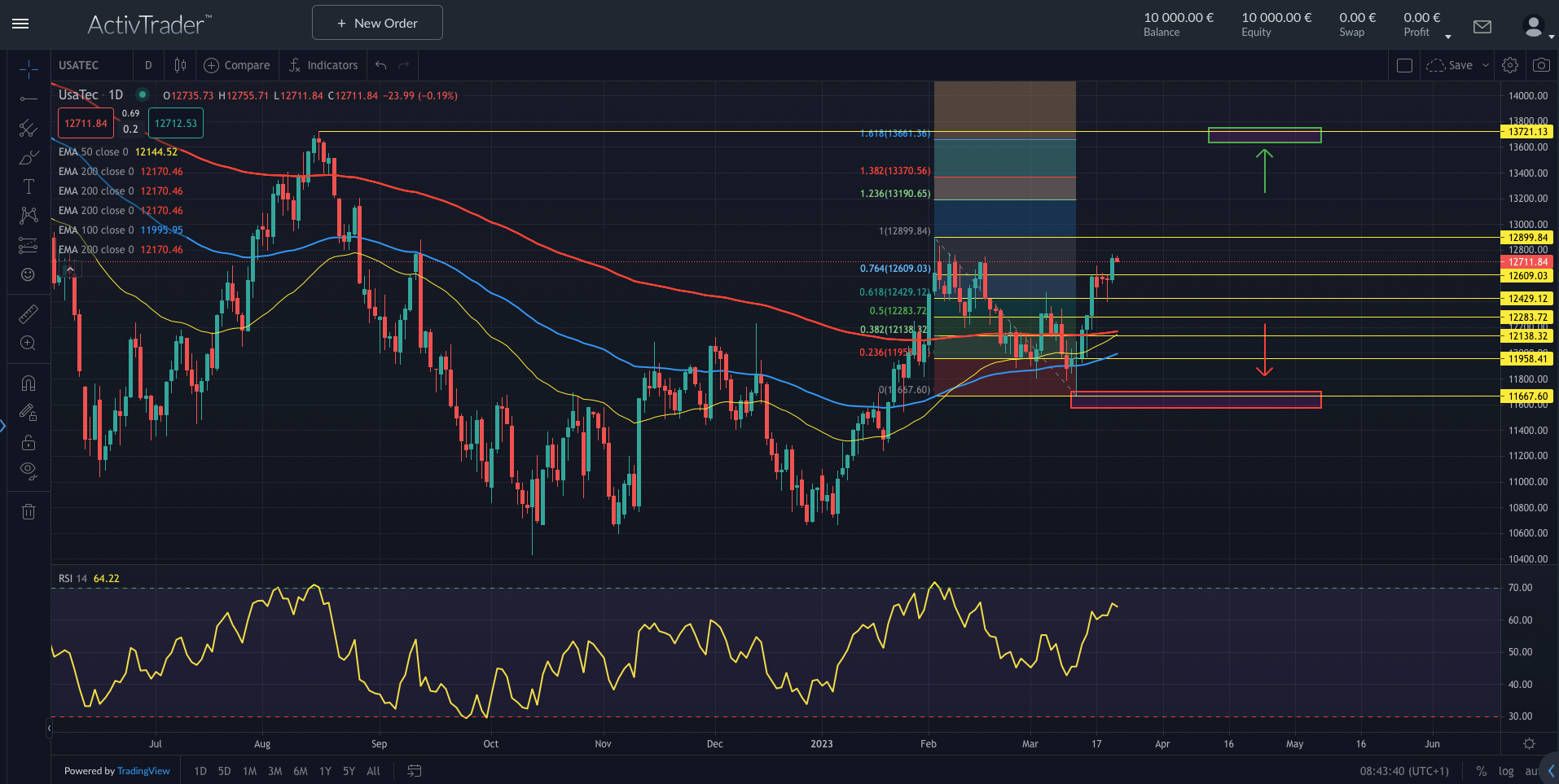This screenshot has width=1559, height=784.
Task: Open the XABCD pattern tool
Action: [x=29, y=215]
